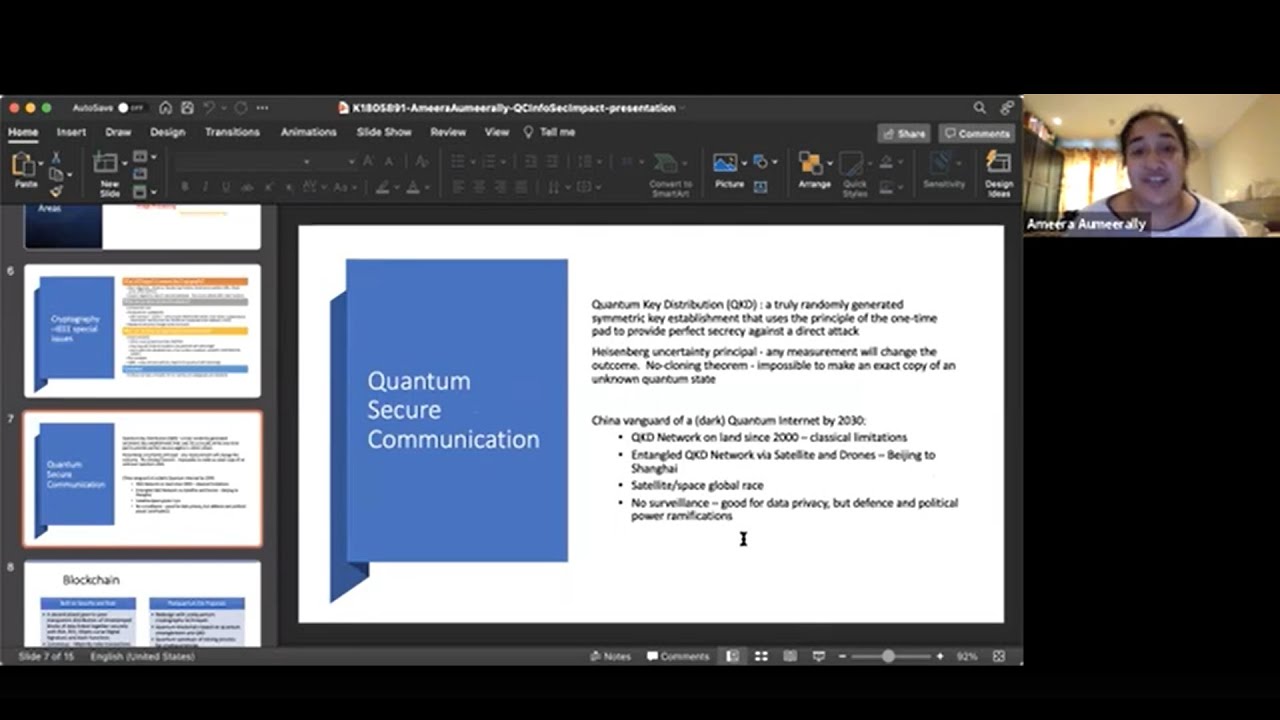The height and width of the screenshot is (720, 1280).
Task: Click the 92% zoom level text
Action: tap(967, 656)
